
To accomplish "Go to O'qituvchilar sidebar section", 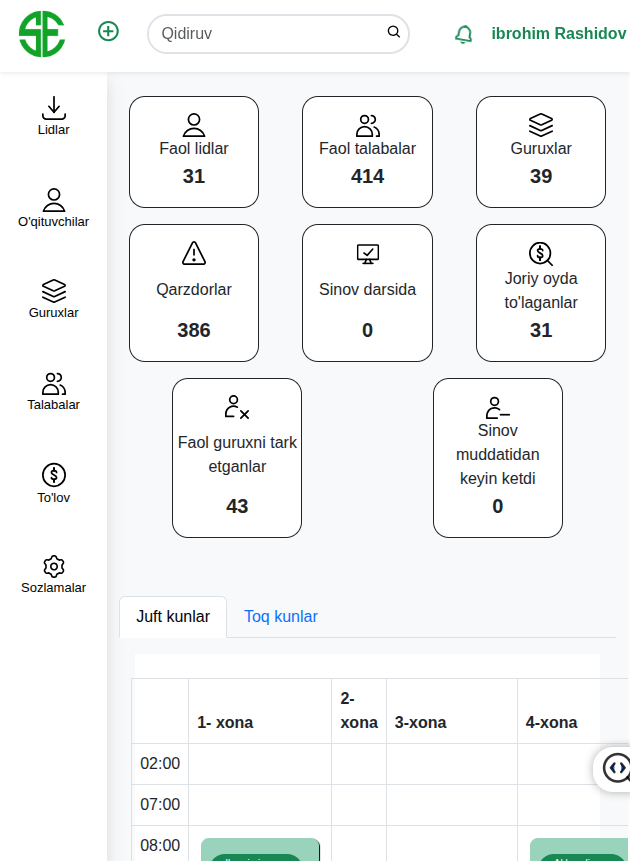I will (x=54, y=208).
